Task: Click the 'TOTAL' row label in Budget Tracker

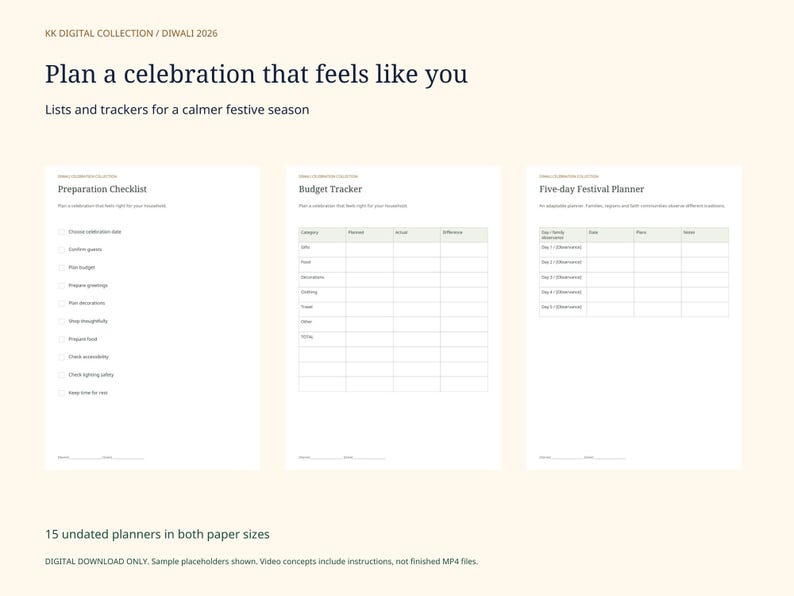Action: [307, 337]
